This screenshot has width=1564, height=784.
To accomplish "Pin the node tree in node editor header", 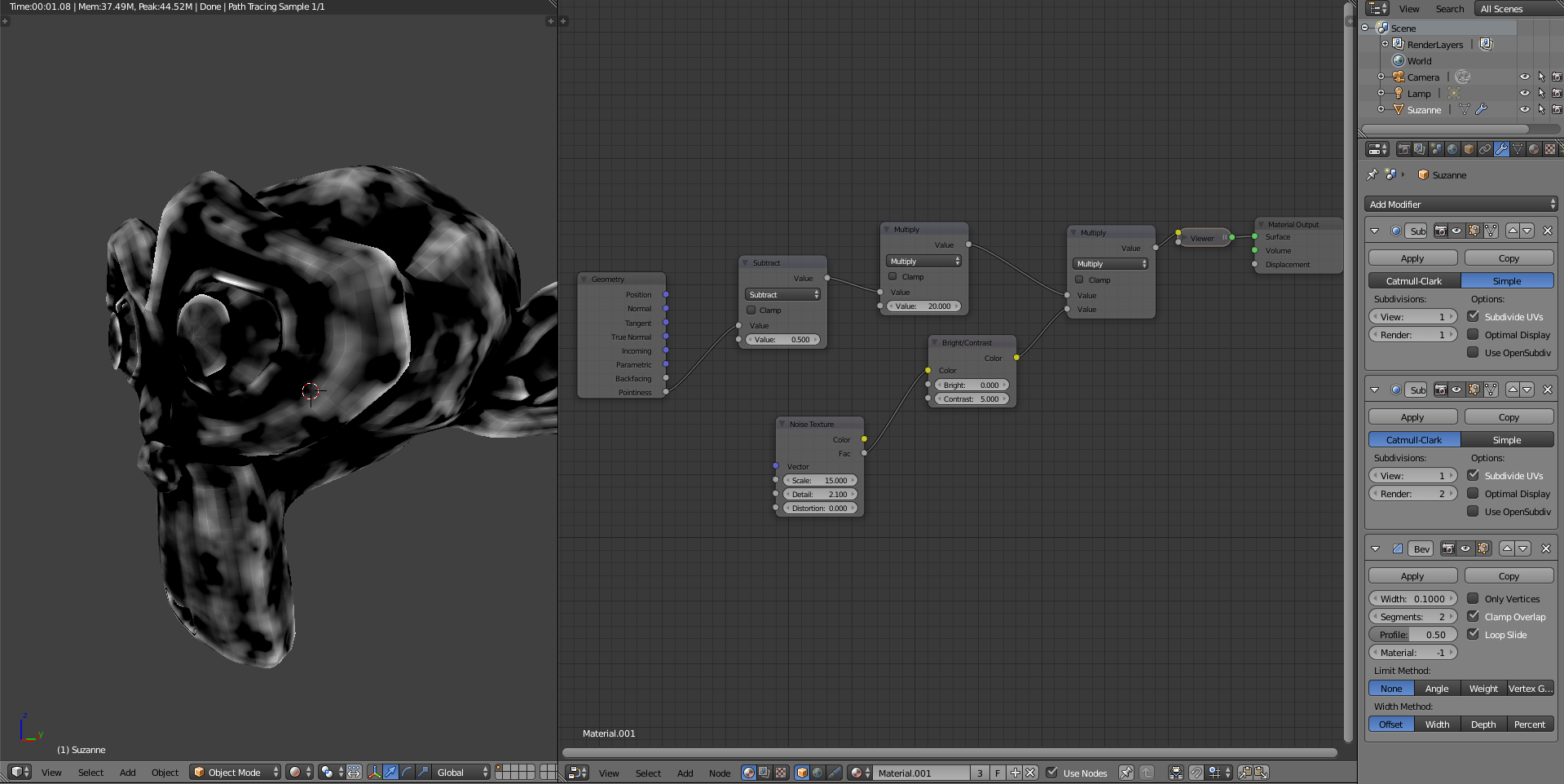I will point(1126,773).
